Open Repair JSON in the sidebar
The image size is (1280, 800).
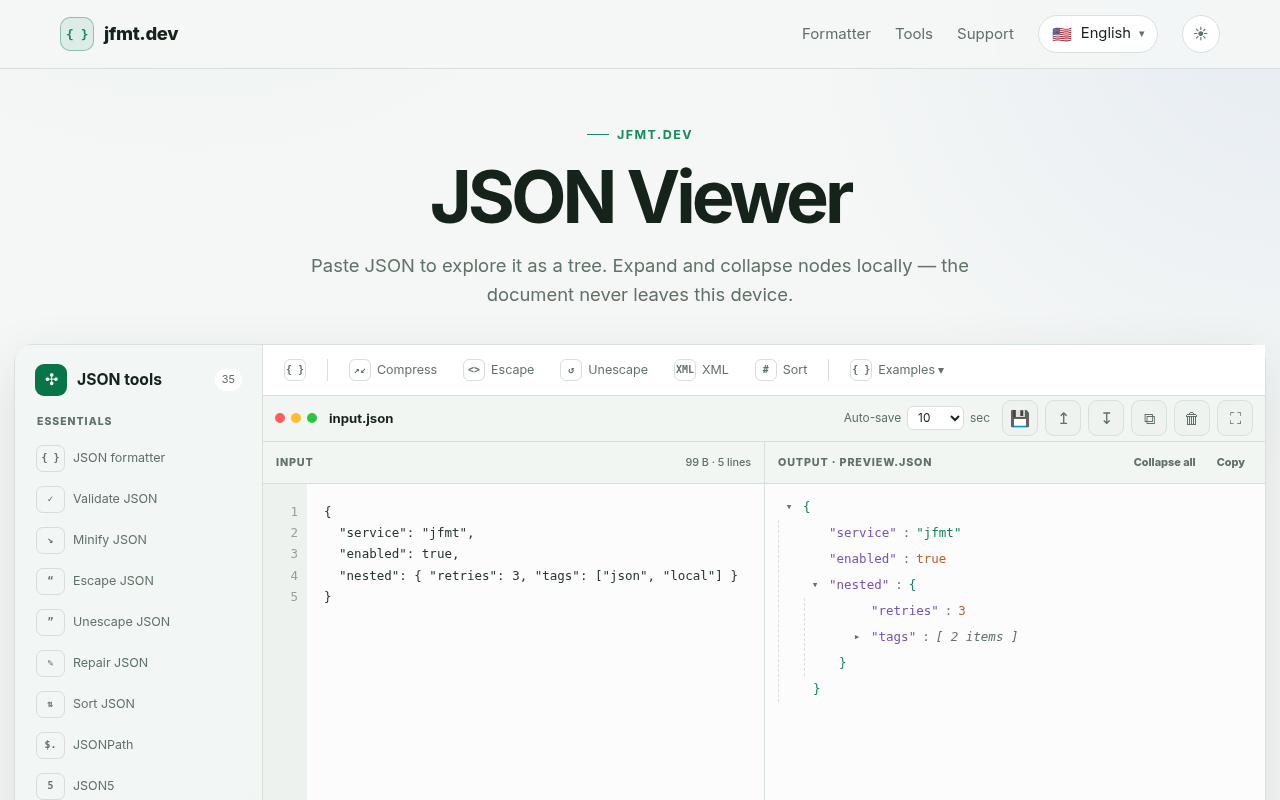[138, 663]
